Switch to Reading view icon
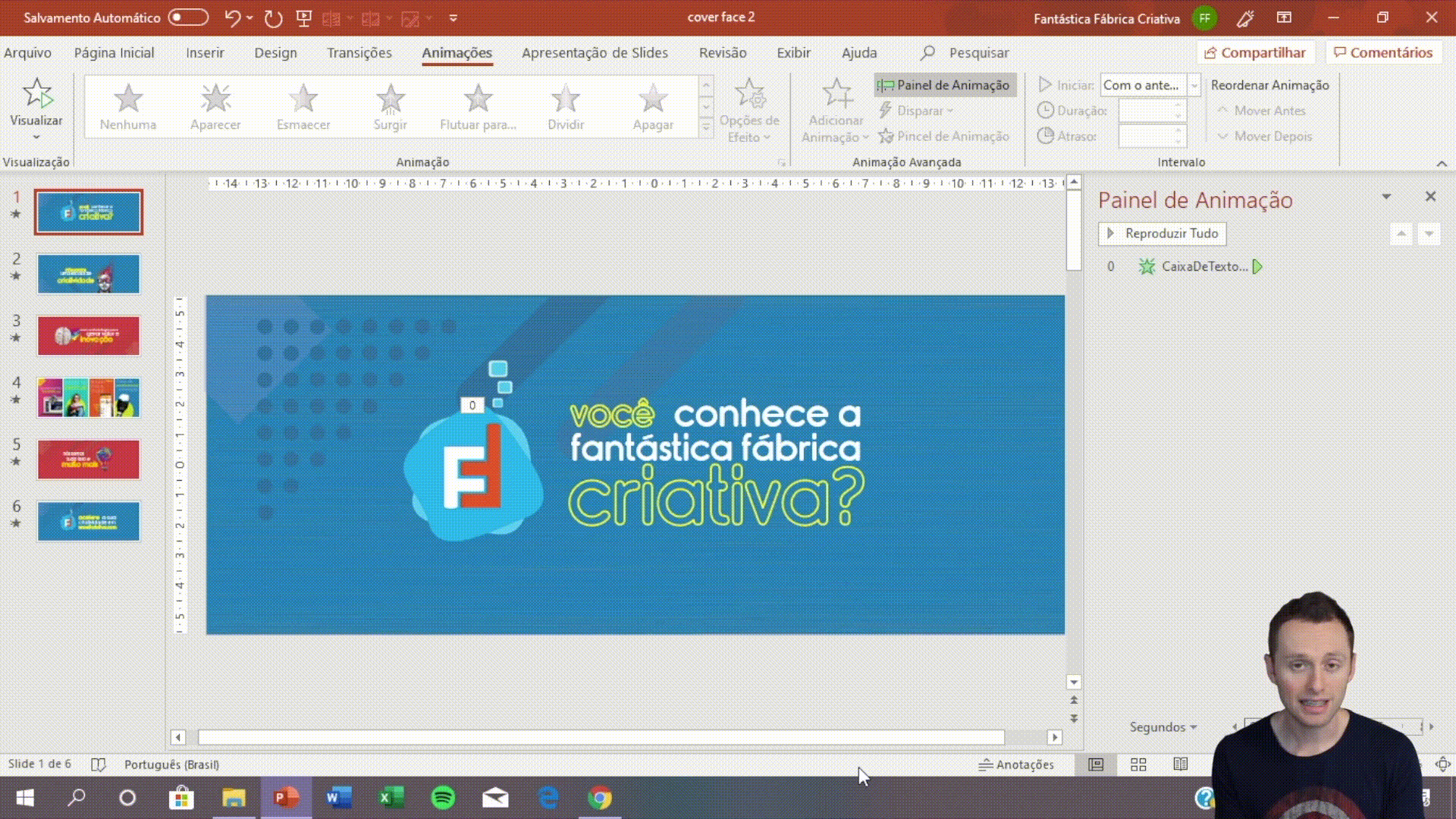 pyautogui.click(x=1181, y=764)
